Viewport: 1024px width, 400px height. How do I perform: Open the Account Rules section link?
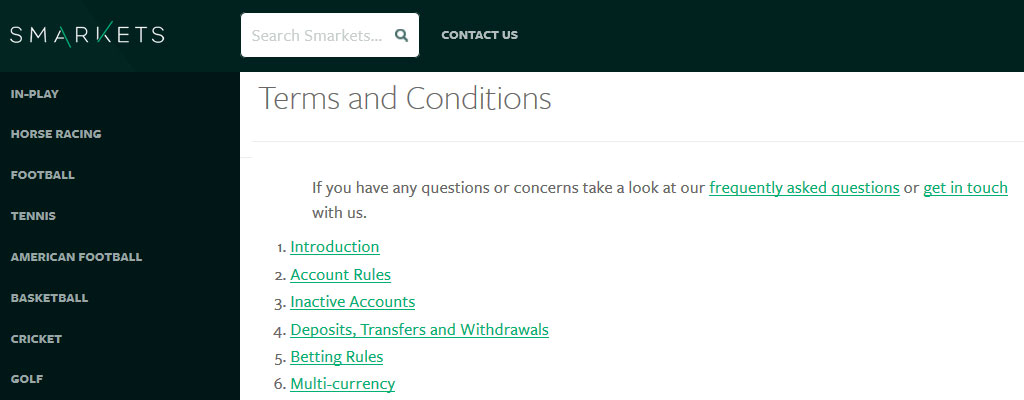click(341, 275)
